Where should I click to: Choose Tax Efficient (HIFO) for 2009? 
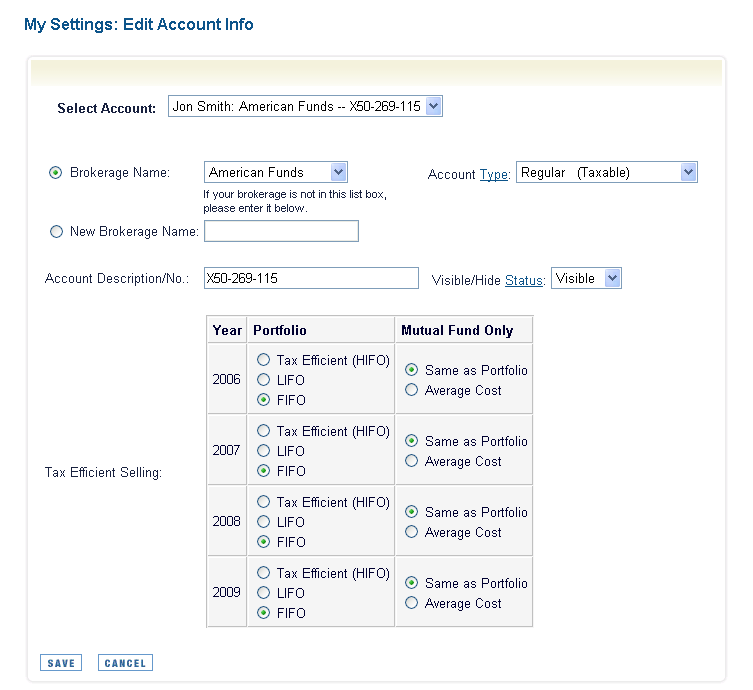pos(263,572)
